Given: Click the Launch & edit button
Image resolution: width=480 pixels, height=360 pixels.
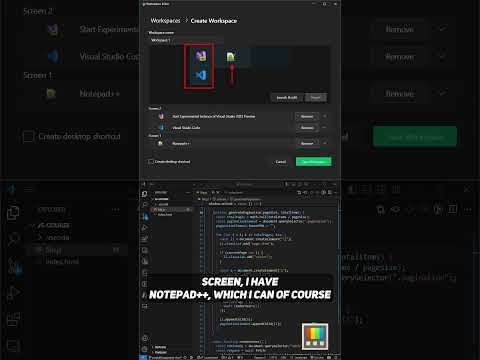Looking at the screenshot, I should coord(287,97).
